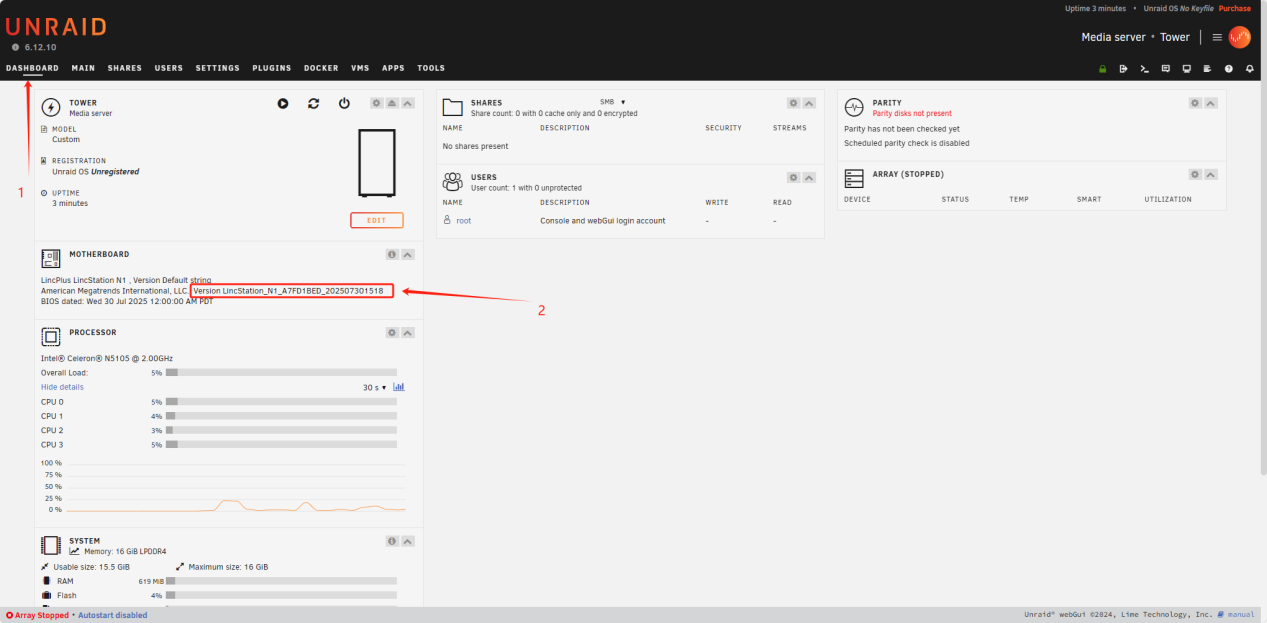Click "Array Stopped" status in the footer
Image resolution: width=1267 pixels, height=623 pixels.
click(x=37, y=615)
